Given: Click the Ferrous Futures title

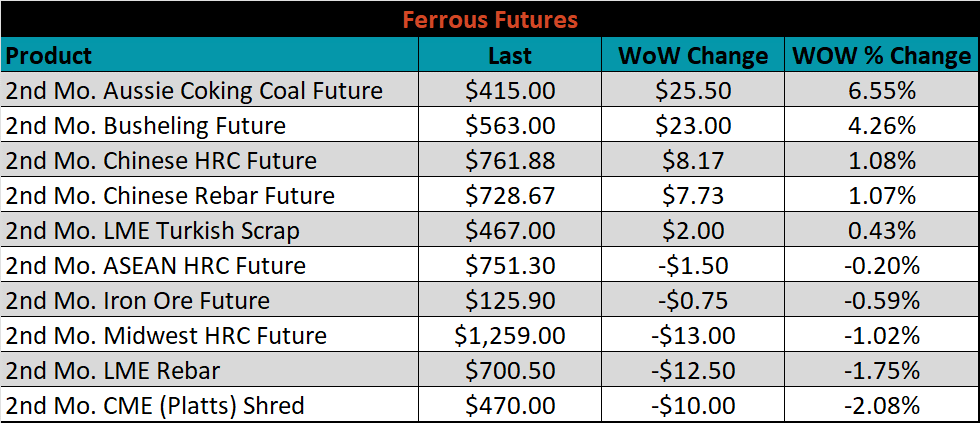Looking at the screenshot, I should (x=489, y=20).
